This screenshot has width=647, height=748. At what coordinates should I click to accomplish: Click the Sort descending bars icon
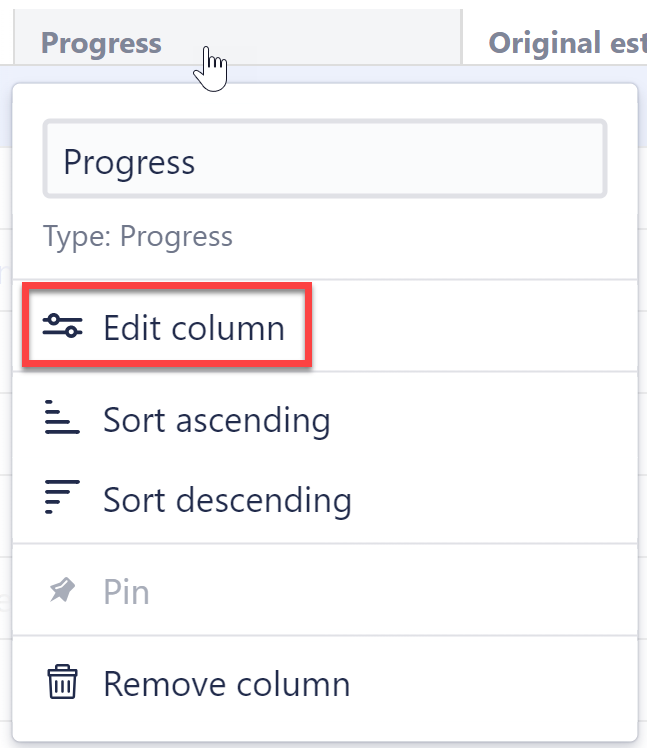(62, 498)
